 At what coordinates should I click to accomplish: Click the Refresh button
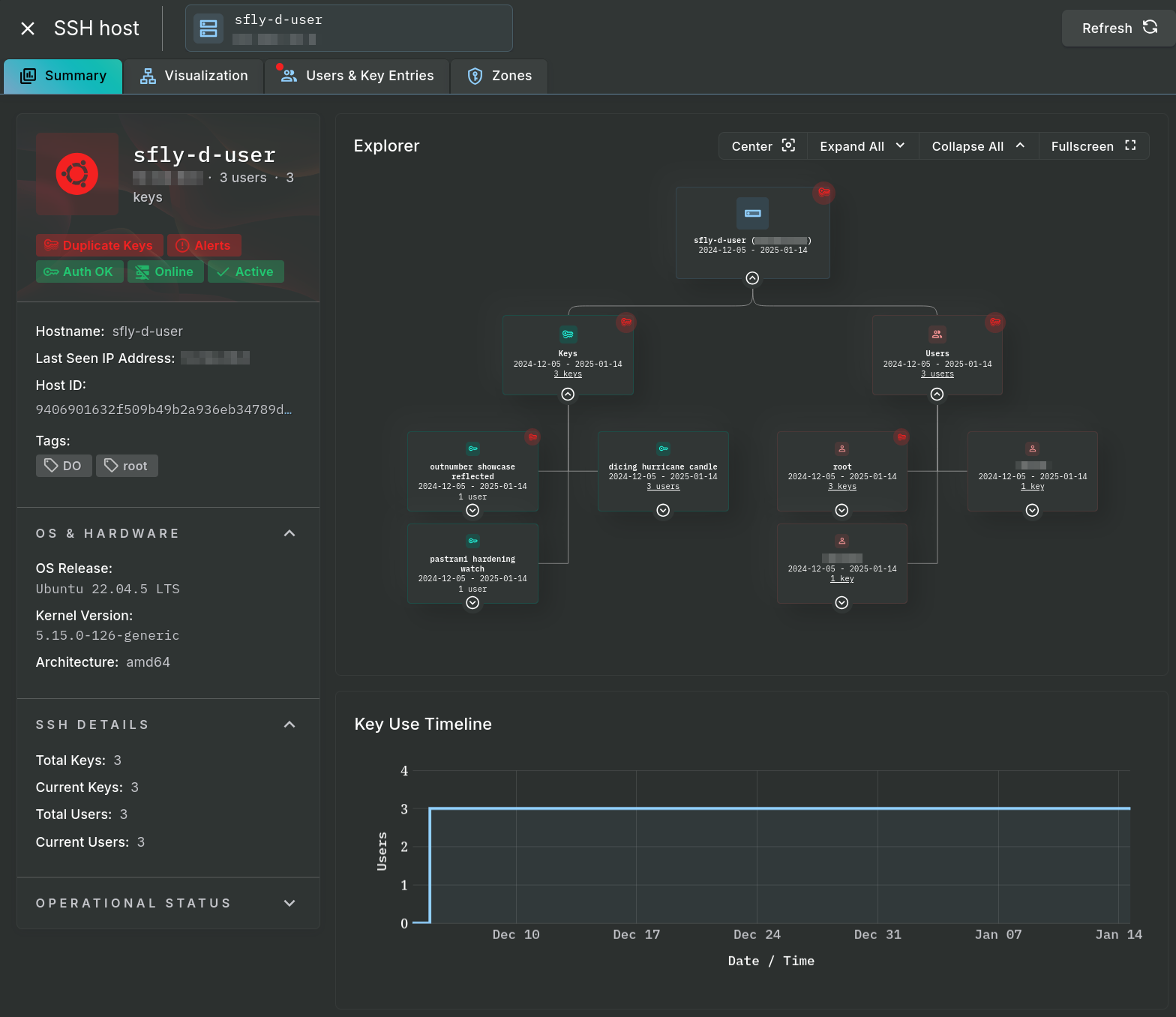click(x=1118, y=28)
